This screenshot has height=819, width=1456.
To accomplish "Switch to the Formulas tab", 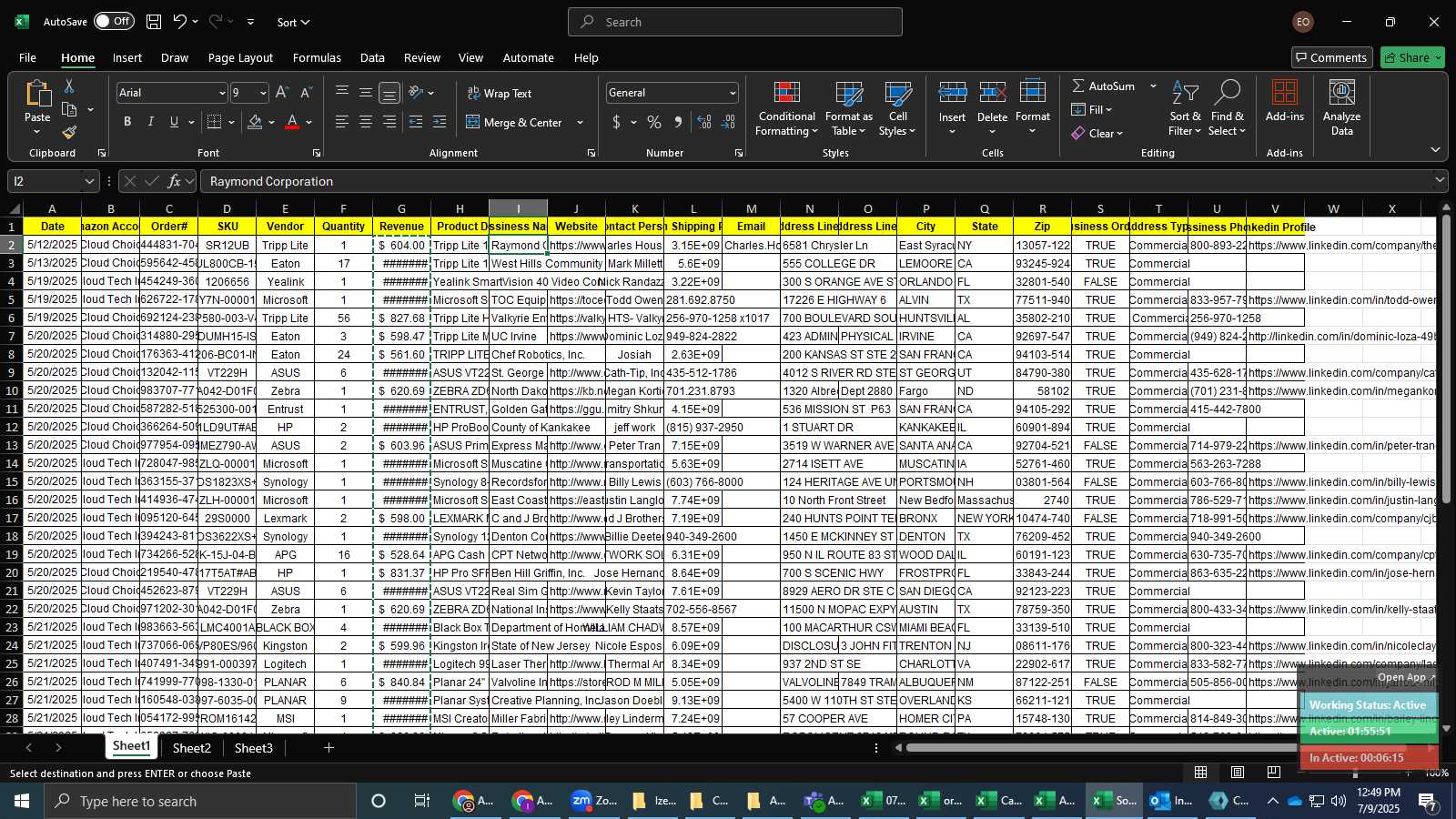I will pyautogui.click(x=317, y=57).
